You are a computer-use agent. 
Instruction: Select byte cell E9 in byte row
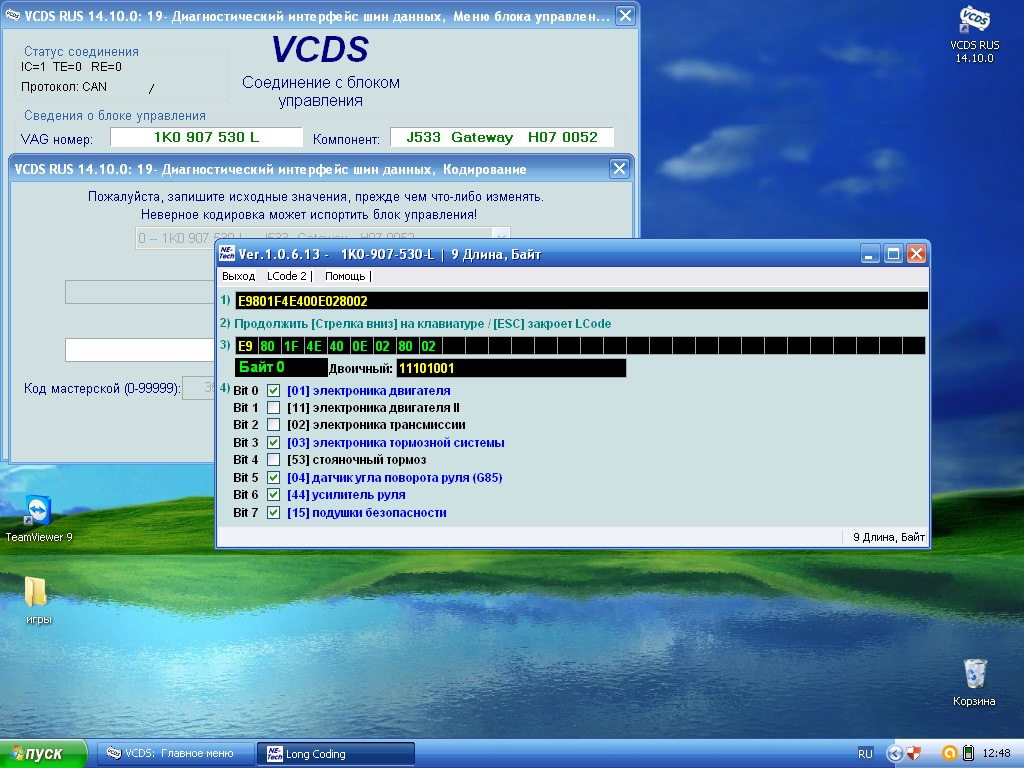[246, 346]
